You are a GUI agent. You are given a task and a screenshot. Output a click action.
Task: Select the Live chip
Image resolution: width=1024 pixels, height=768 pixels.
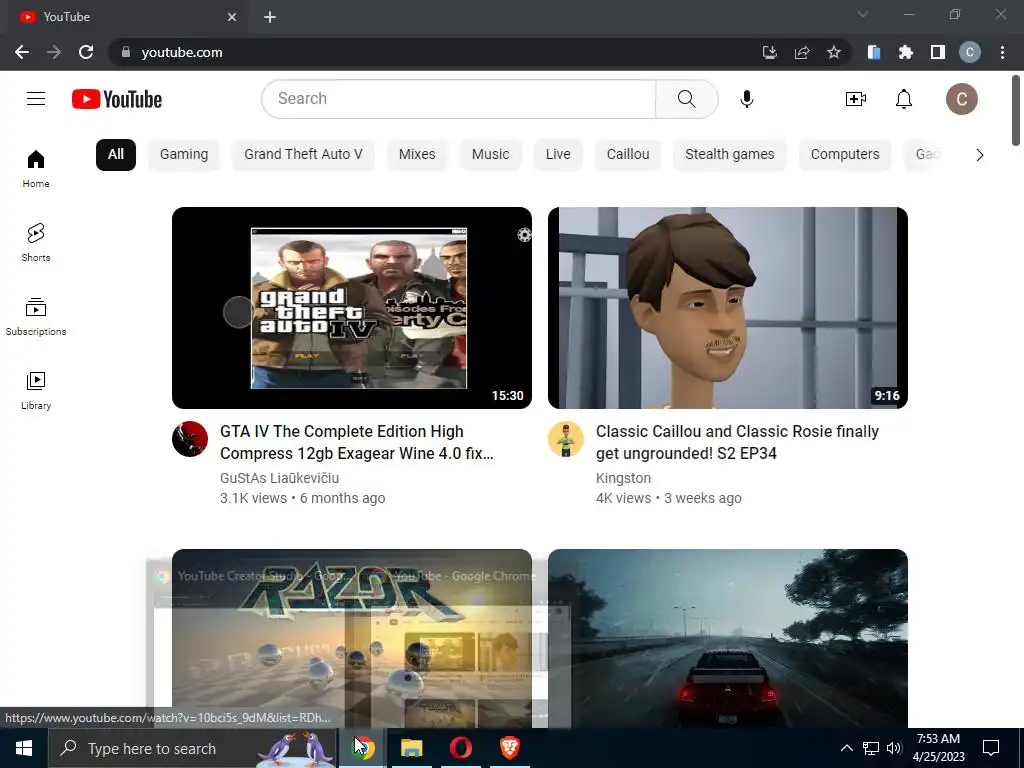[558, 155]
